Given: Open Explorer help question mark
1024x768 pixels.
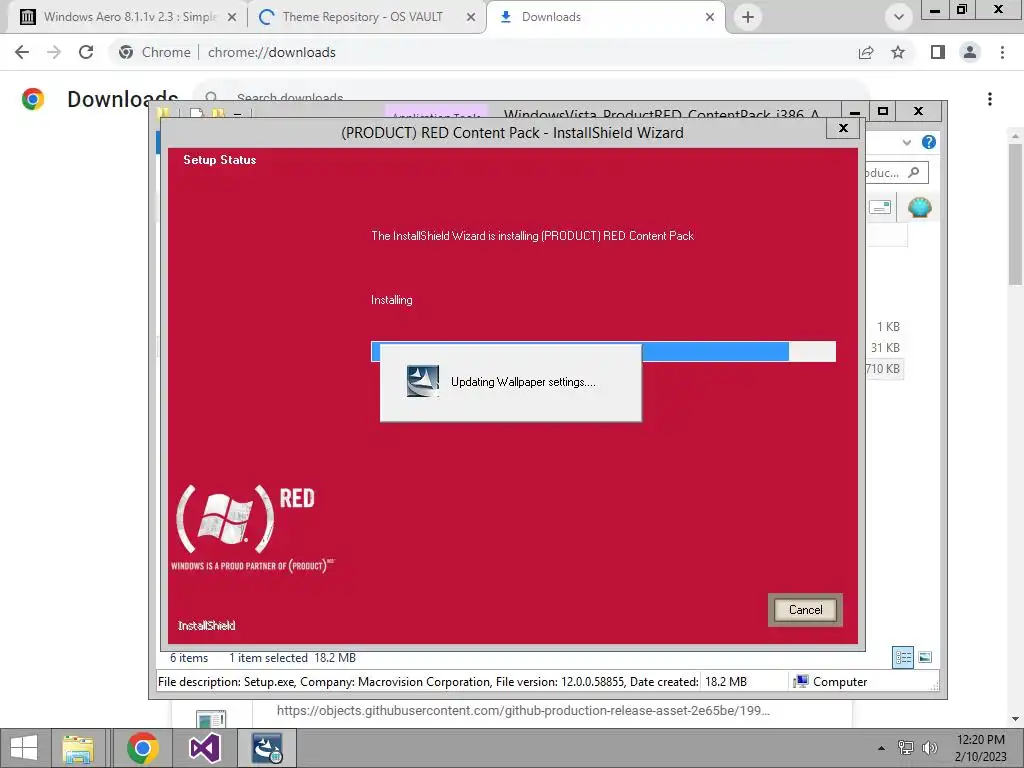Looking at the screenshot, I should [929, 142].
